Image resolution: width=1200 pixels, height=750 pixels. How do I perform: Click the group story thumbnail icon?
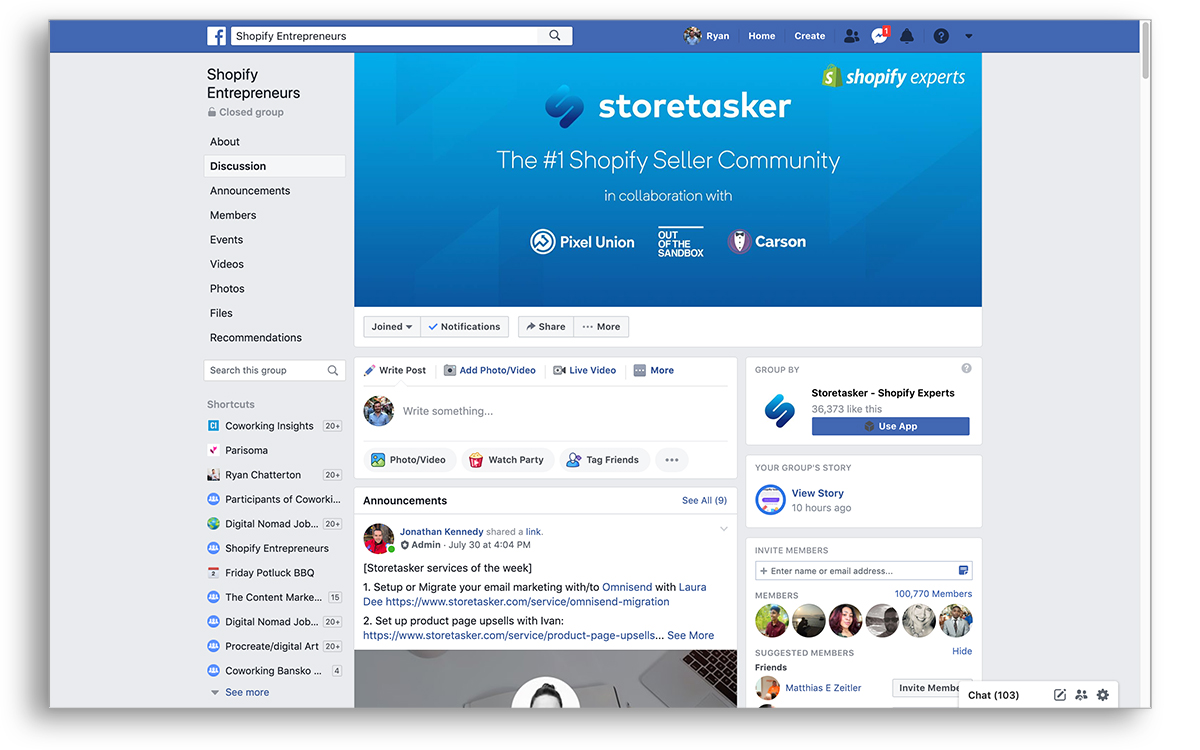pyautogui.click(x=770, y=499)
